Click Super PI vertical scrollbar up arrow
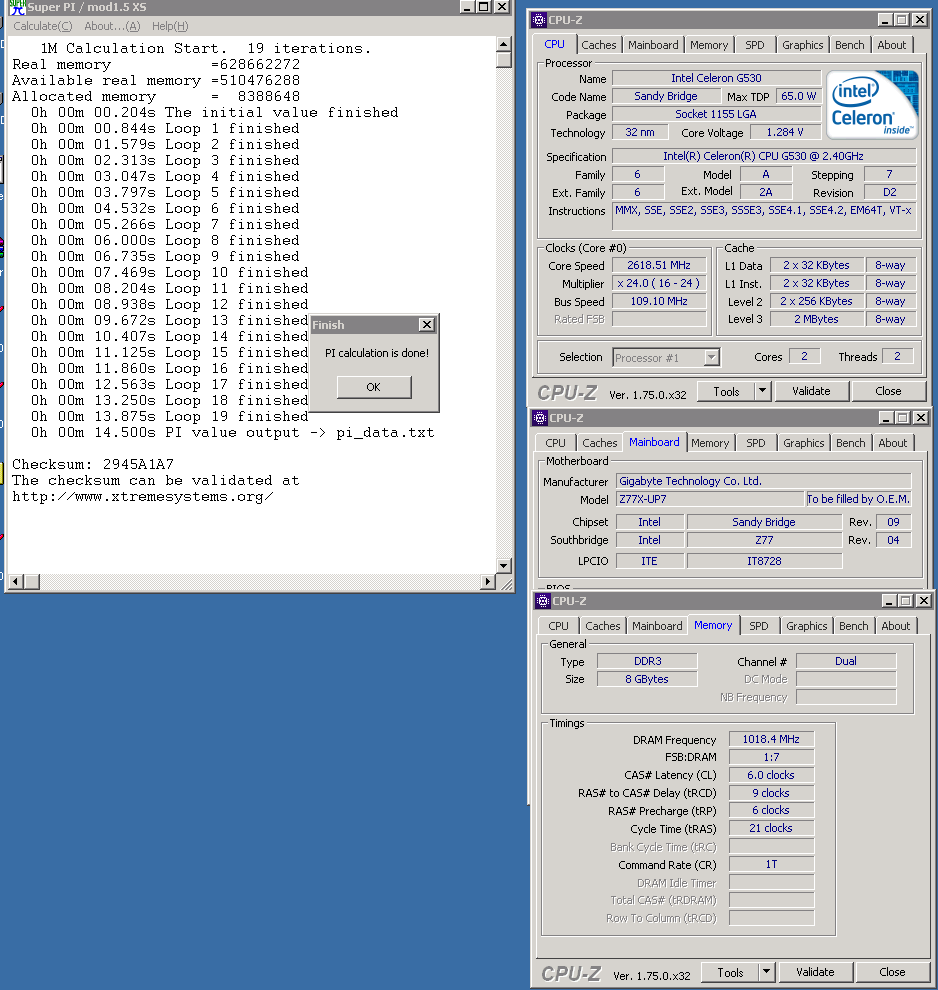Viewport: 938px width, 990px height. [504, 44]
